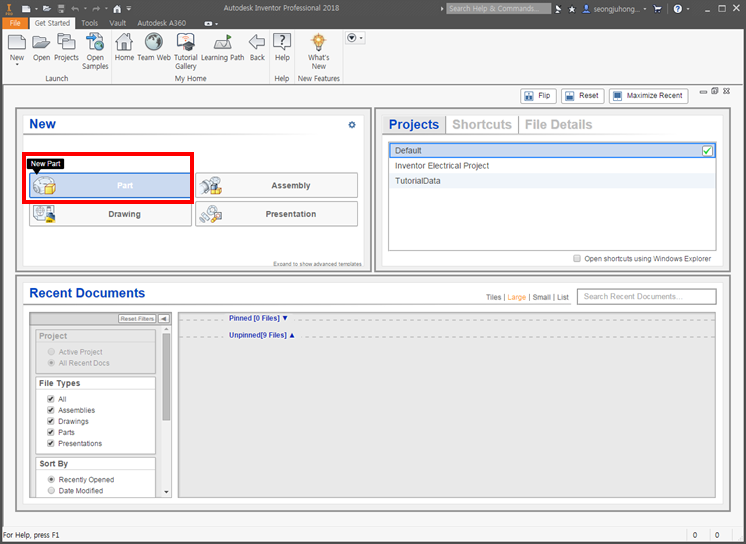This screenshot has width=746, height=544.
Task: Open the File menu tab
Action: point(15,23)
